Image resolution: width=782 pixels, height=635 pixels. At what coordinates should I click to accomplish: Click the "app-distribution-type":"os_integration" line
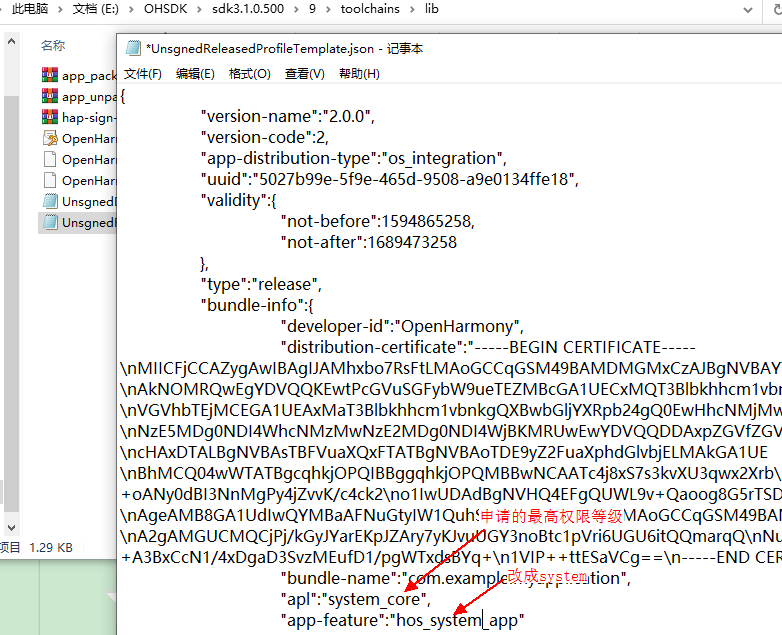[354, 158]
